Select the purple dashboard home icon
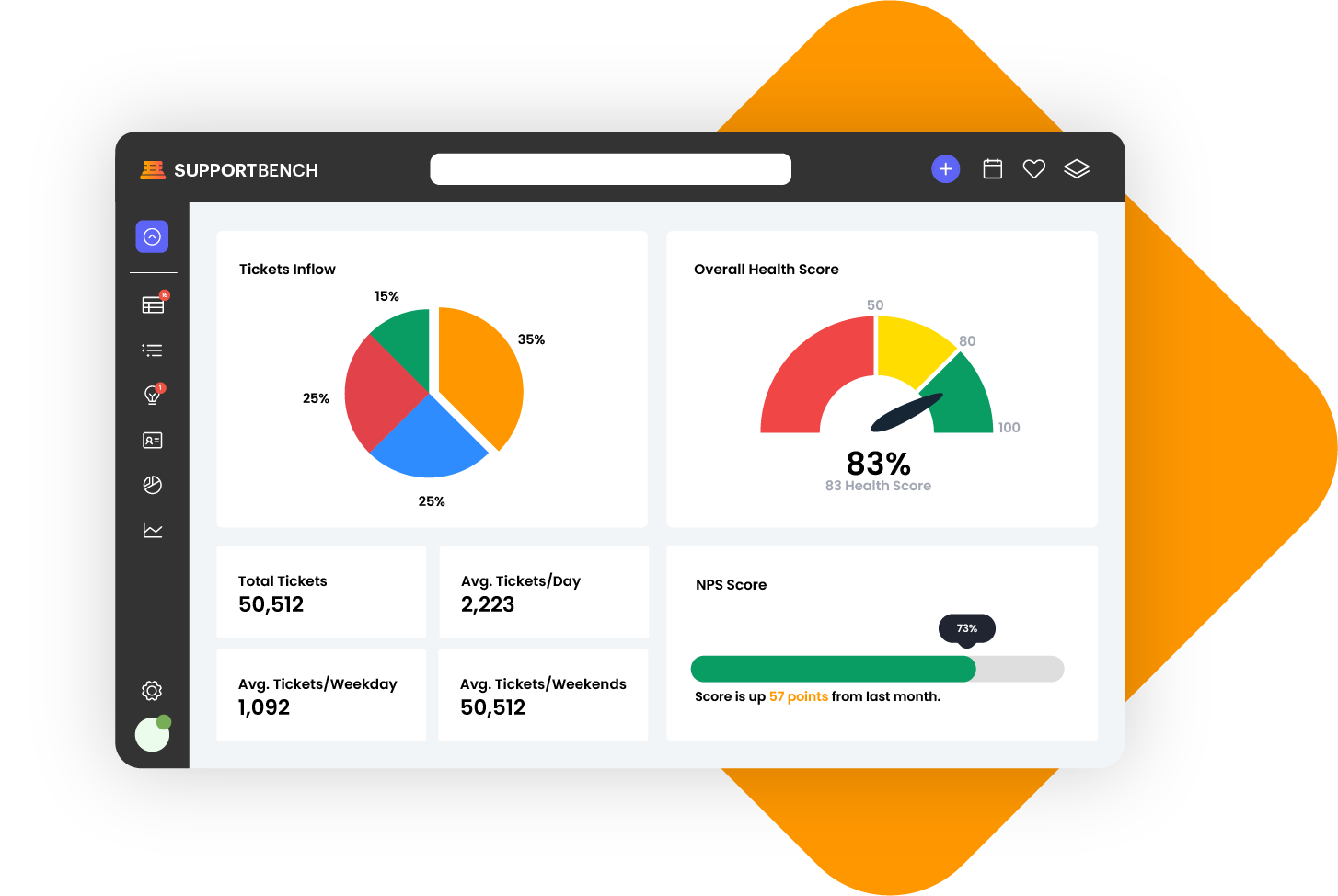This screenshot has width=1338, height=896. tap(153, 236)
